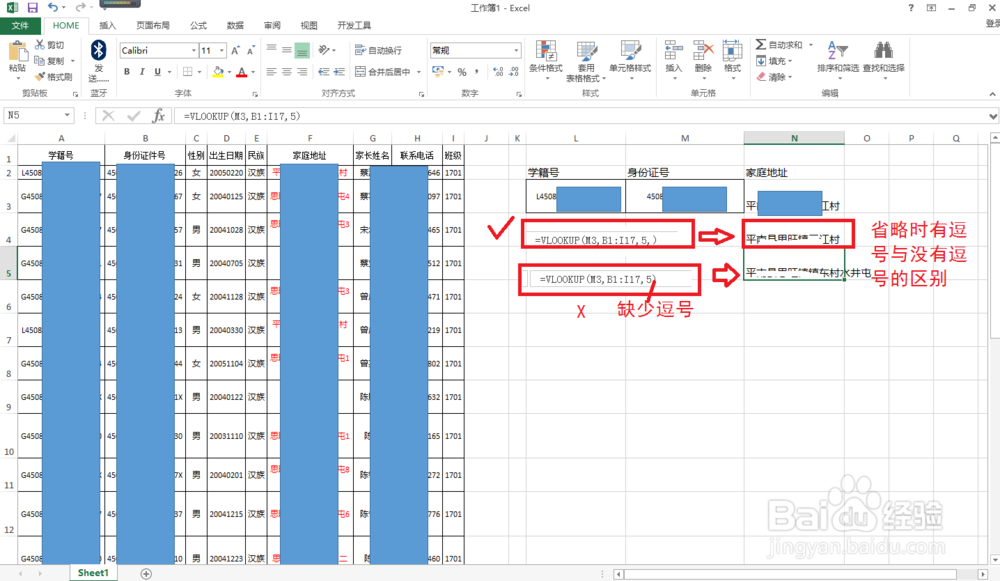Cancel formula entry with X button

108,115
